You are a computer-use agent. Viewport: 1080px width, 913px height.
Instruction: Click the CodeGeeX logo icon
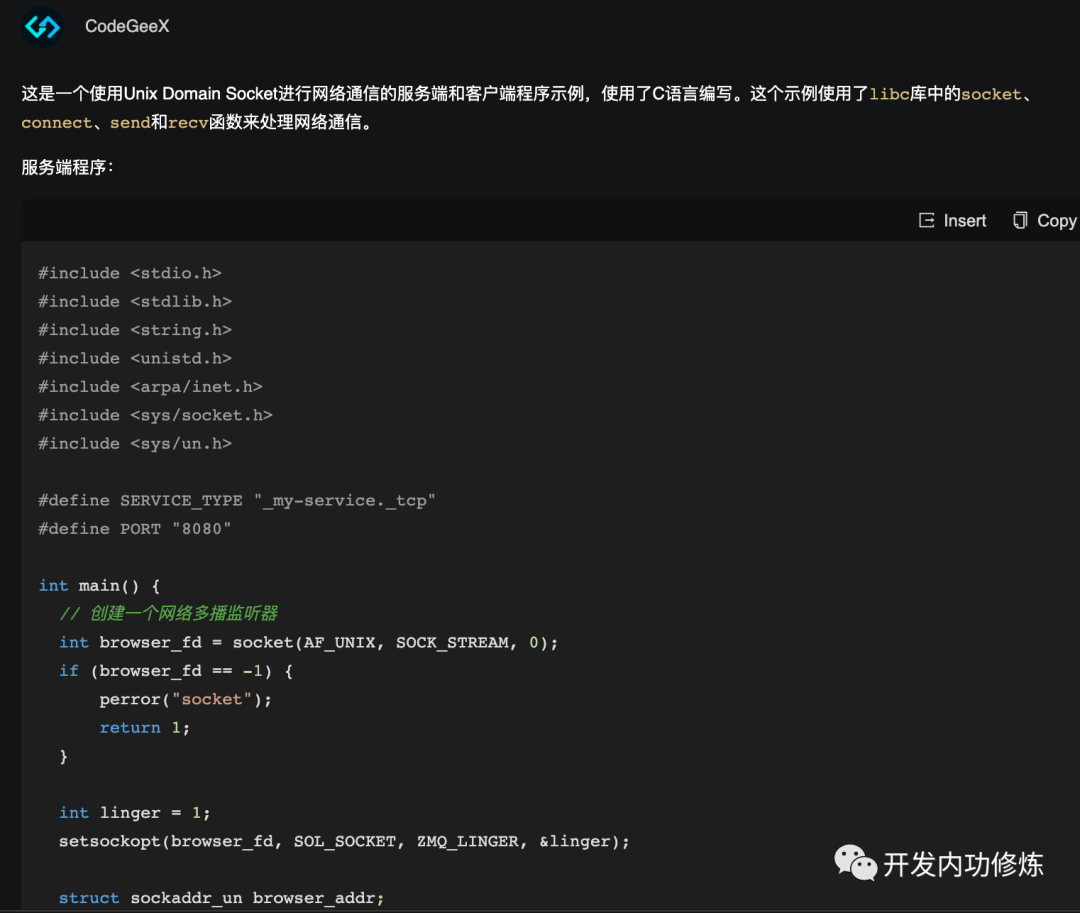(x=43, y=27)
